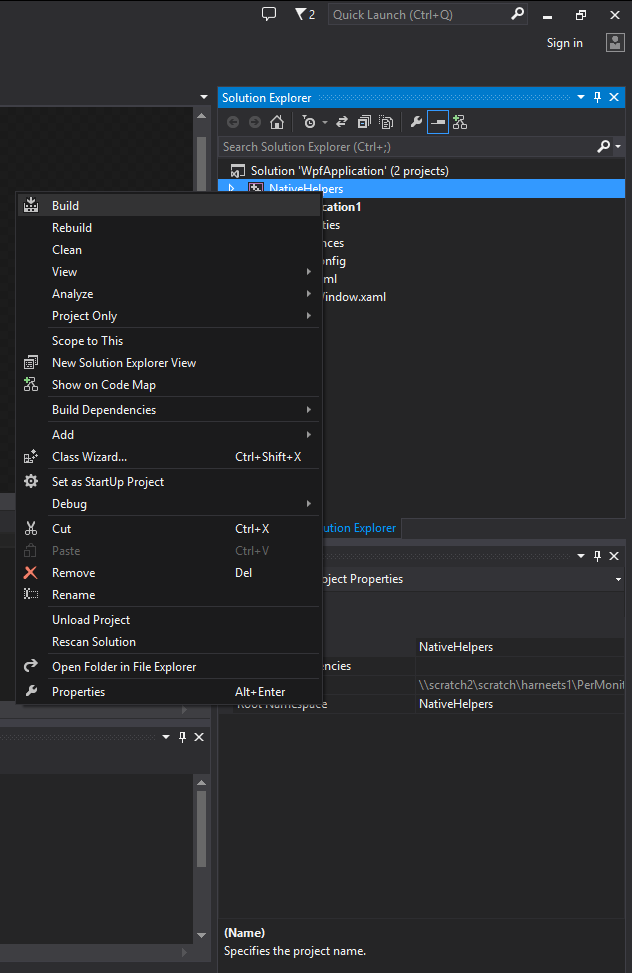Toggle Solution Explorer auto-hide pin

(x=597, y=97)
